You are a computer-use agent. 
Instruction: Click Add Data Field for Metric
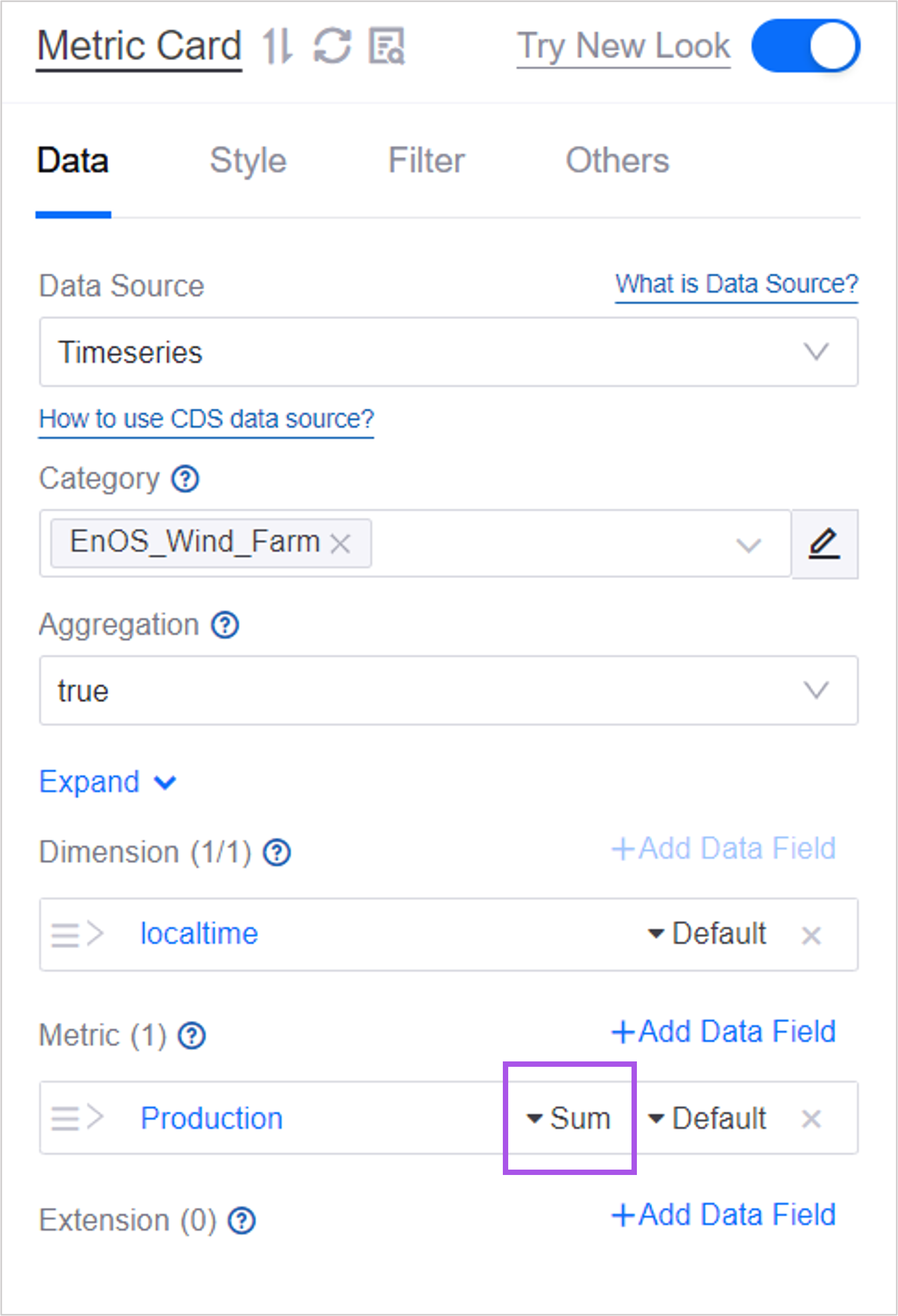tap(724, 1031)
